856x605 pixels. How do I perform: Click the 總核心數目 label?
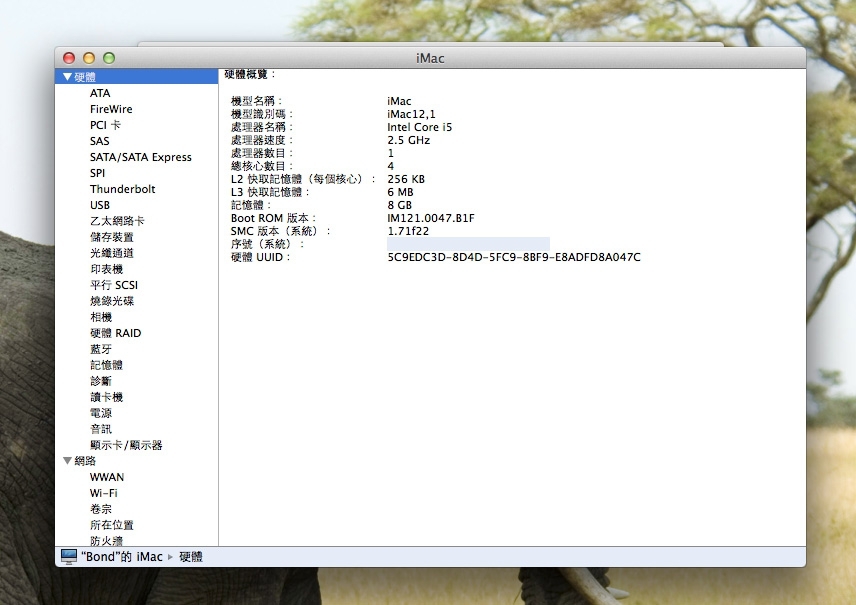262,166
